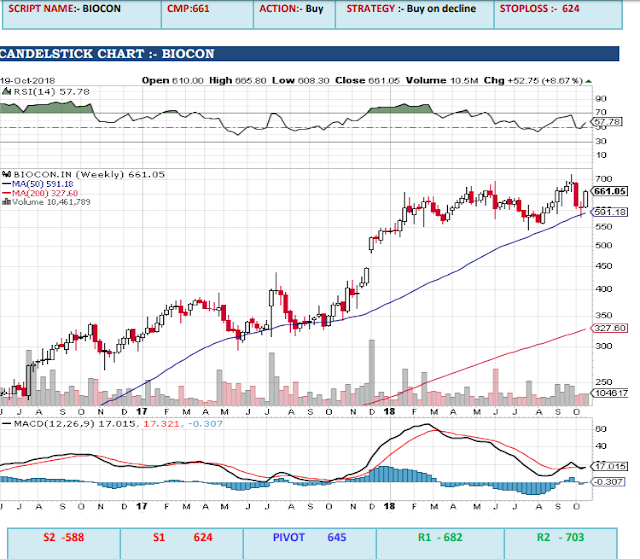
Task: Select the STRATEGY :- Buy on decline cell
Action: (x=415, y=15)
